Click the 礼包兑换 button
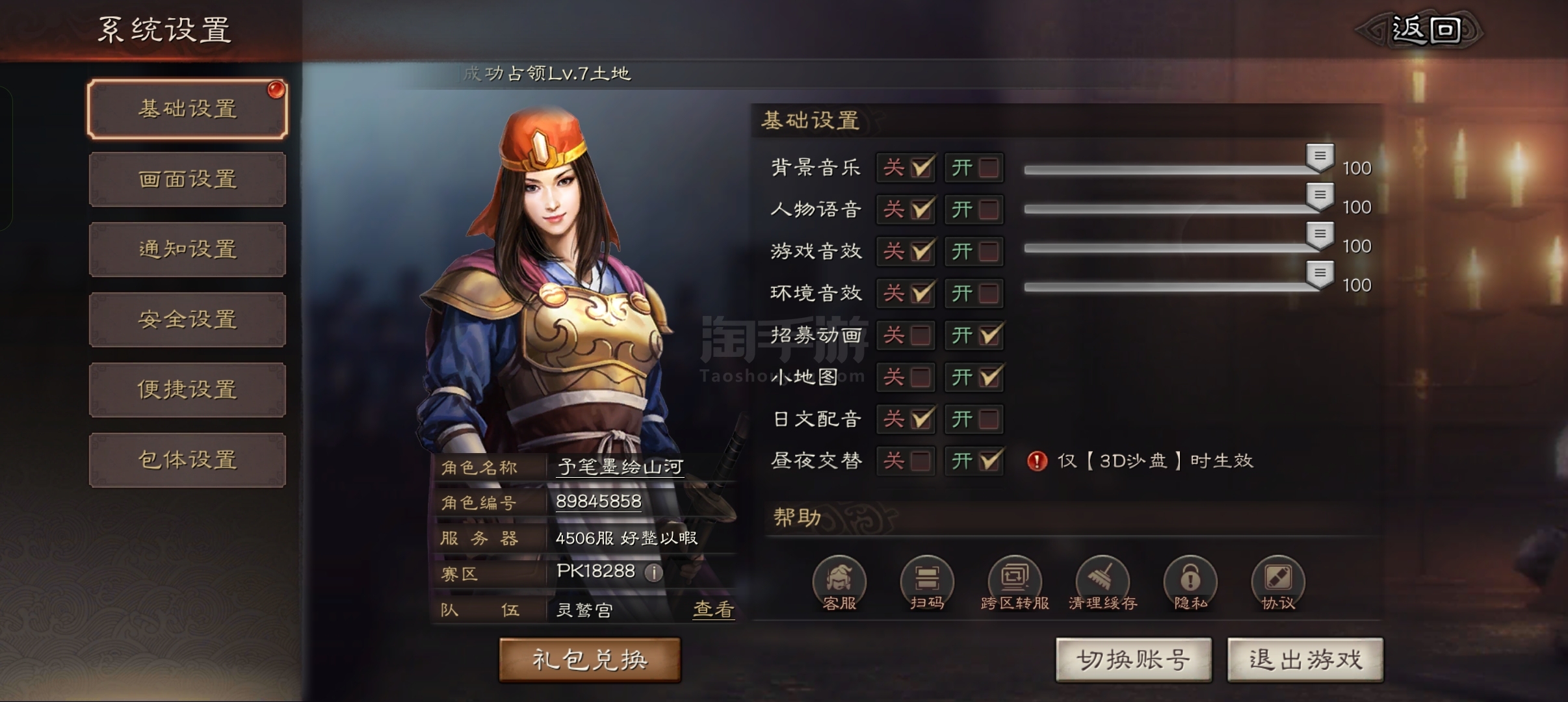 [x=590, y=660]
